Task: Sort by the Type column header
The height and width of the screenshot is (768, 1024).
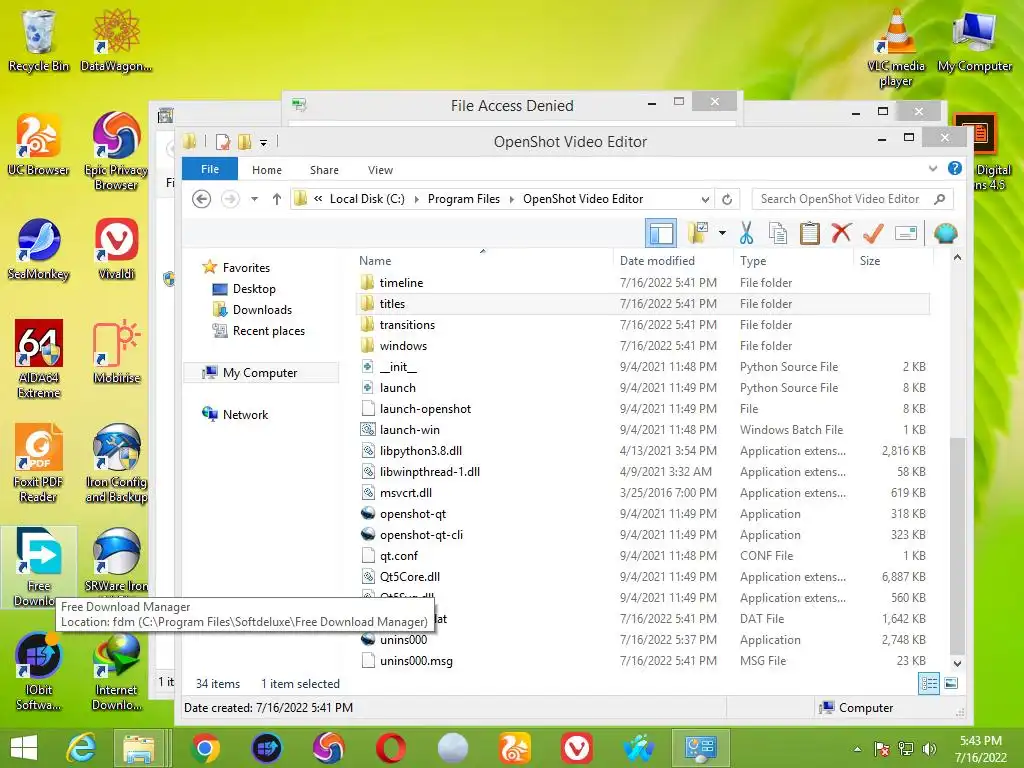Action: point(753,261)
